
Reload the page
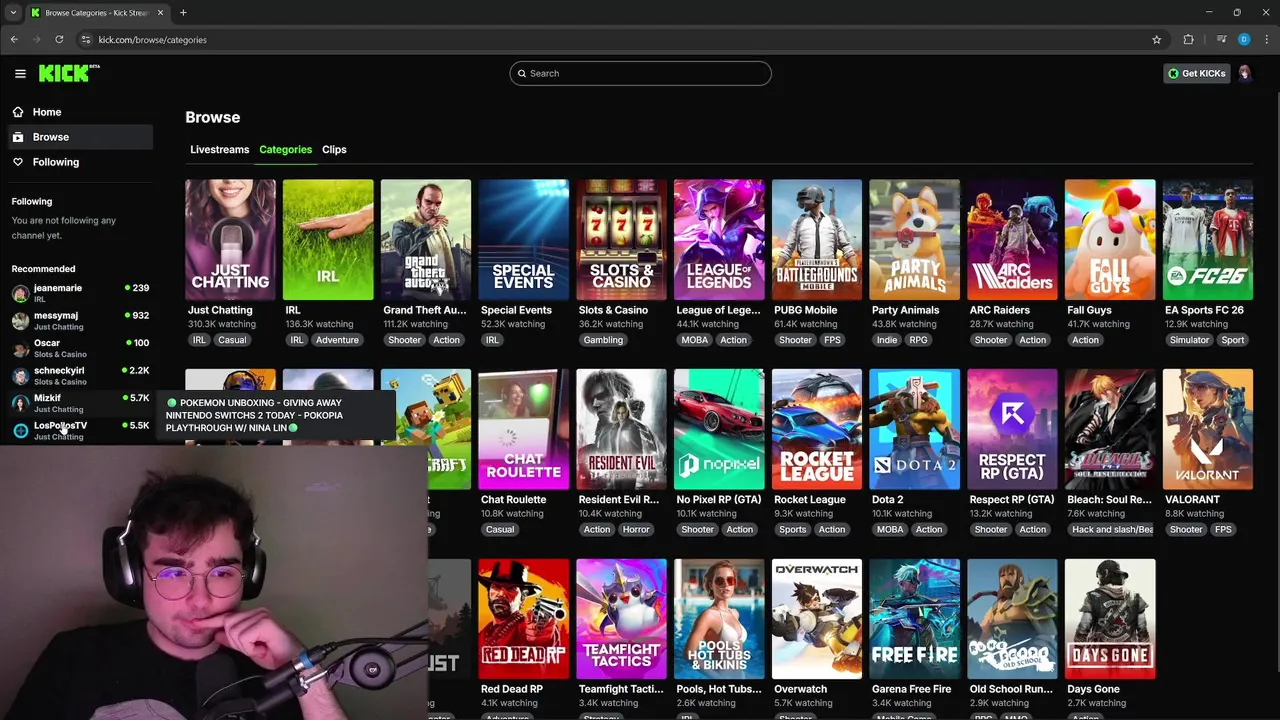pos(59,39)
